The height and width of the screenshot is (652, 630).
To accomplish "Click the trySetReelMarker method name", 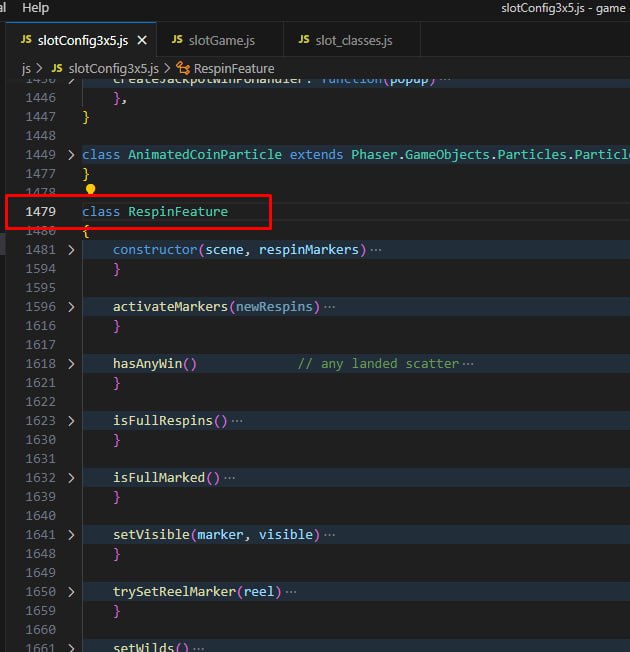I will (x=174, y=592).
